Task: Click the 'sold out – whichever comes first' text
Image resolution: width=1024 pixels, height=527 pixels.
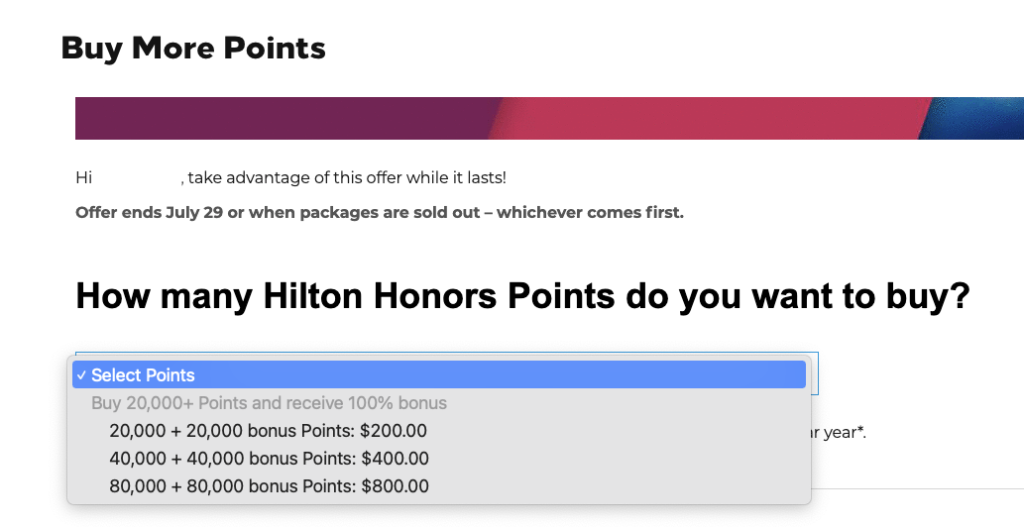Action: coord(560,212)
